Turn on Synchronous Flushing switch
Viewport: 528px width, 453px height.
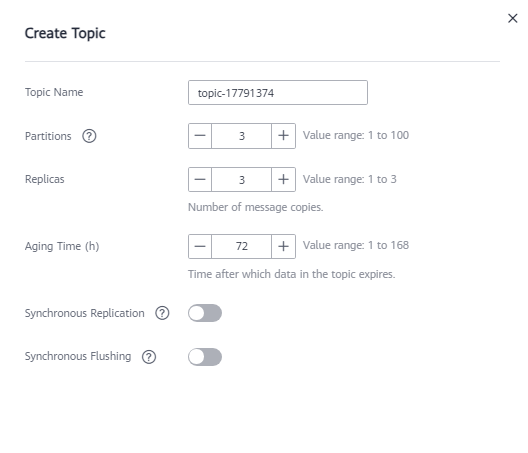[x=205, y=357]
